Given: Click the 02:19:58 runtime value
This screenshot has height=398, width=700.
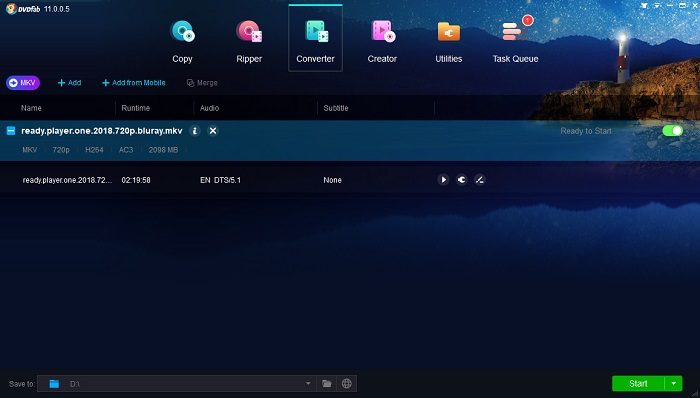Looking at the screenshot, I should pos(136,180).
